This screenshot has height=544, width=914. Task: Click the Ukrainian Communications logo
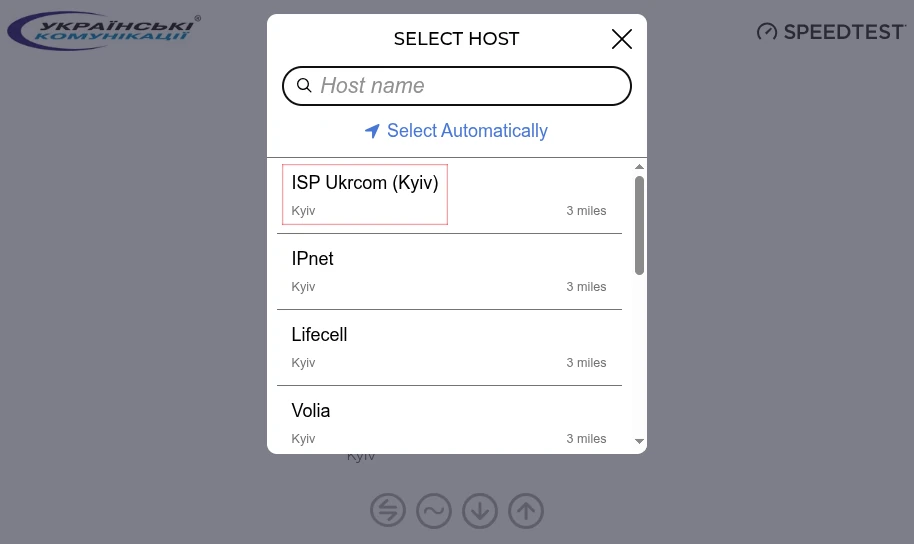click(104, 31)
